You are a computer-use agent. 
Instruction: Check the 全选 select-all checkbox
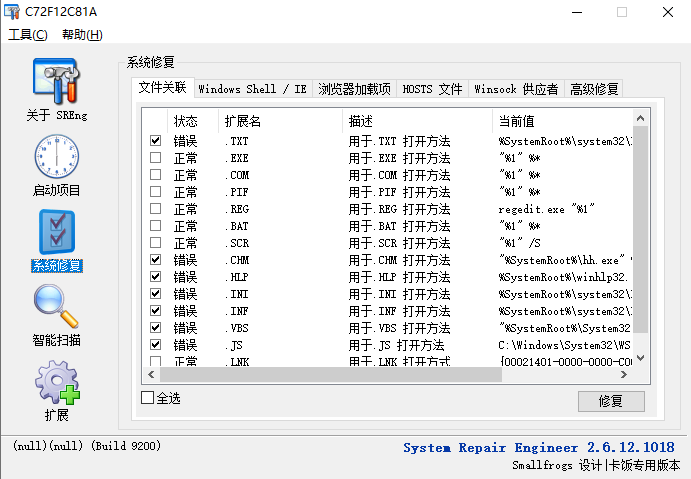click(x=148, y=398)
